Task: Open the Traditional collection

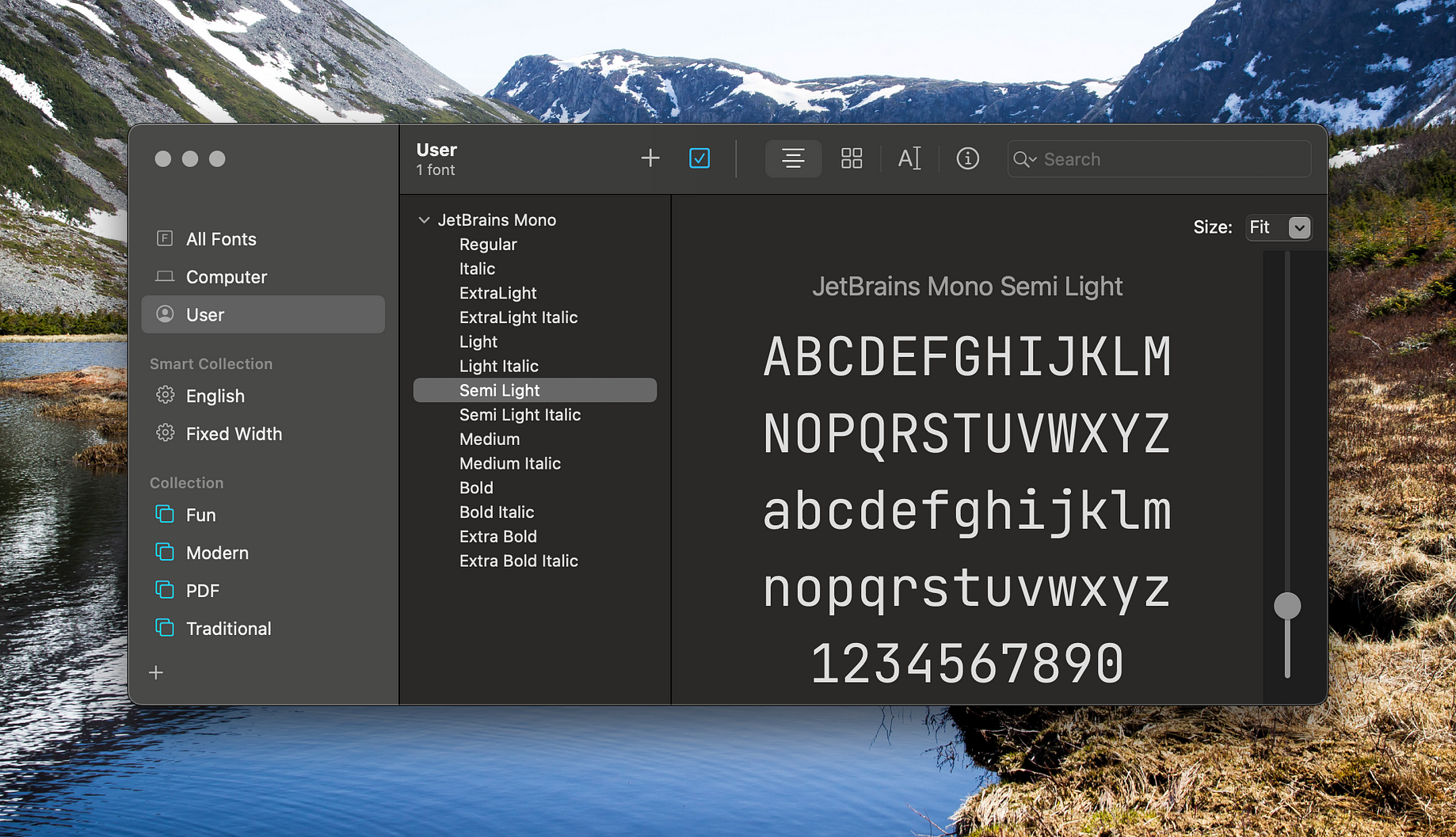Action: click(x=263, y=630)
